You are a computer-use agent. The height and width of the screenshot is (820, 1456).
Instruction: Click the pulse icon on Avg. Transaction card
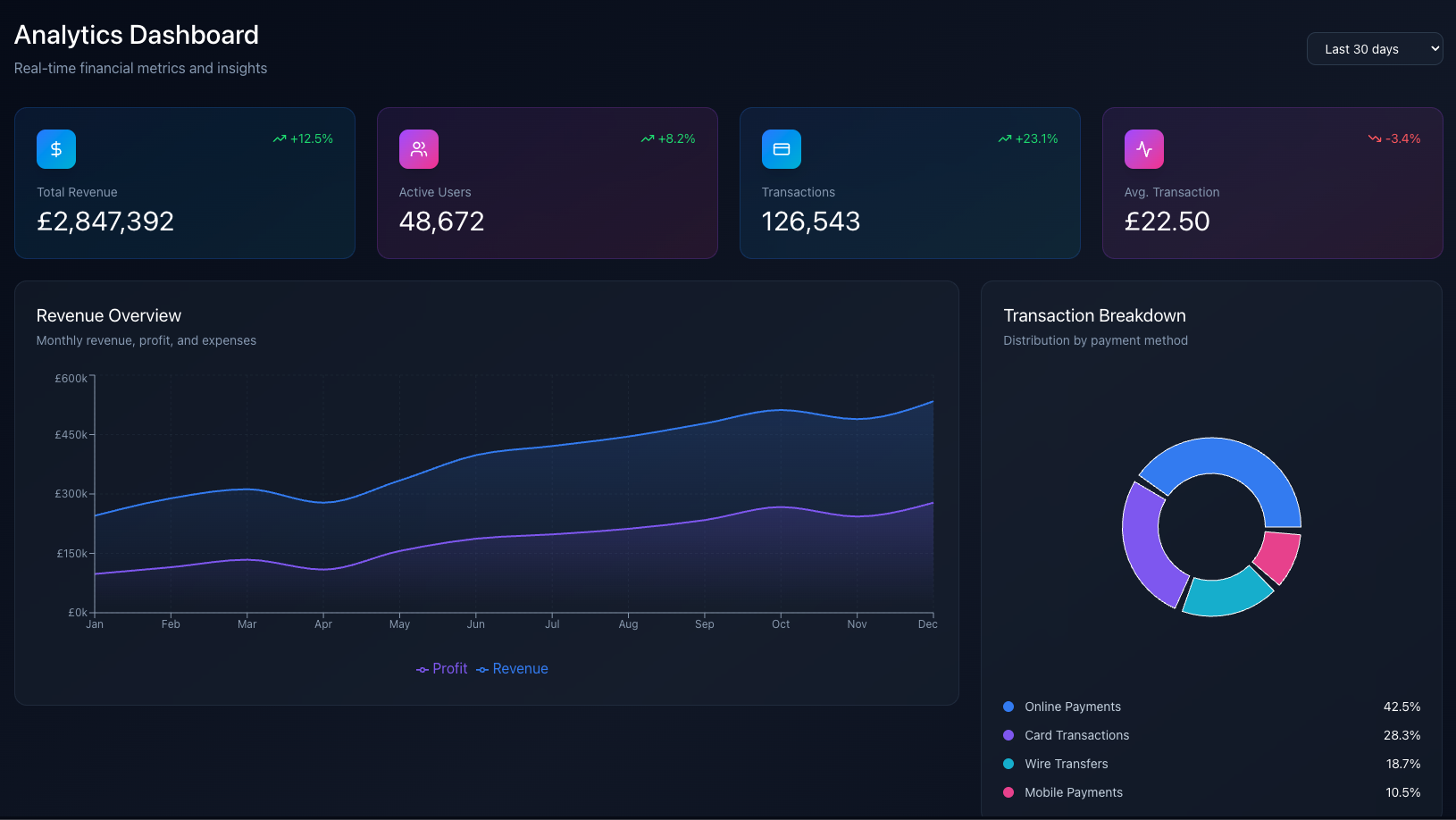pyautogui.click(x=1143, y=149)
